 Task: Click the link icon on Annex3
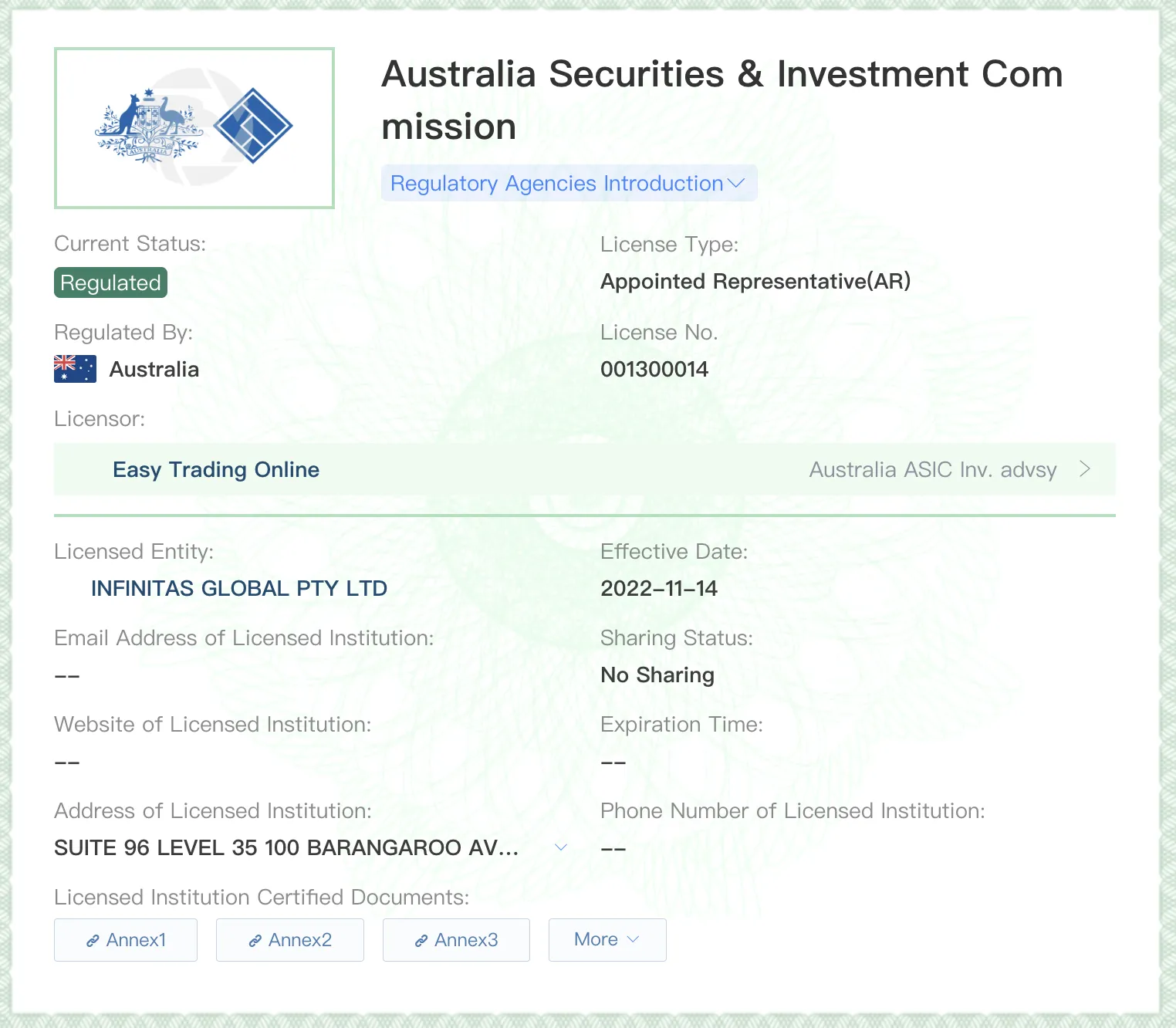pyautogui.click(x=421, y=941)
